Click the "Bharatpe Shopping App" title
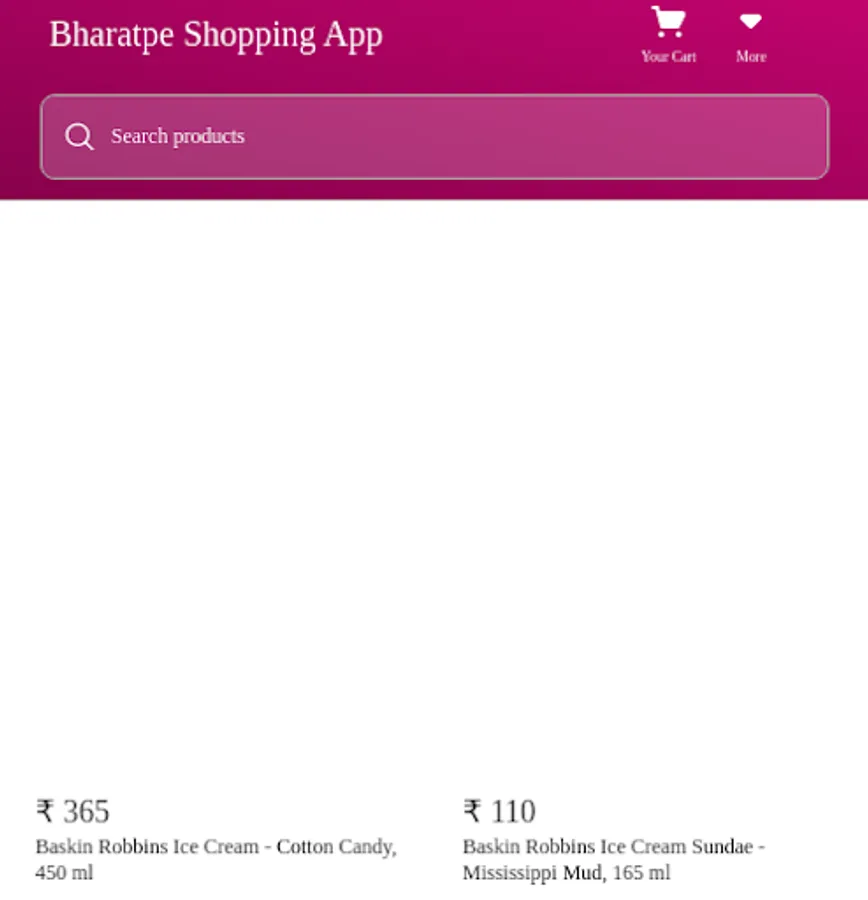The height and width of the screenshot is (900, 868). coord(216,35)
